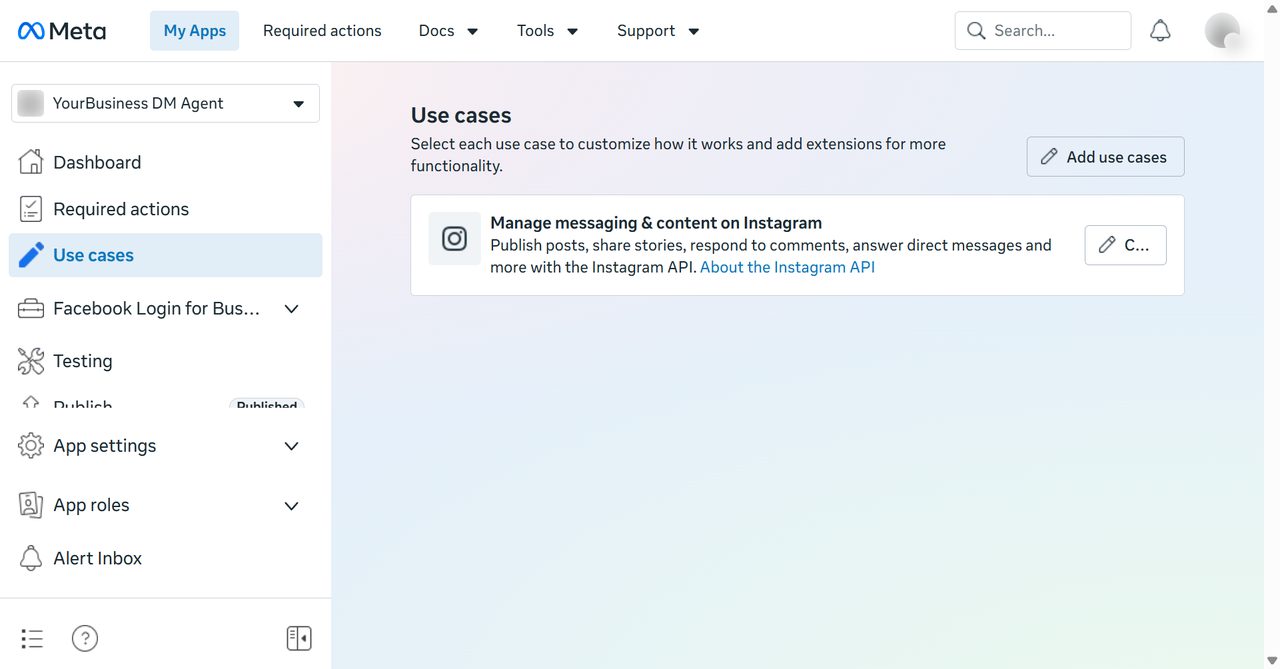Viewport: 1280px width, 669px height.
Task: Click the Instagram logo icon
Action: [455, 239]
